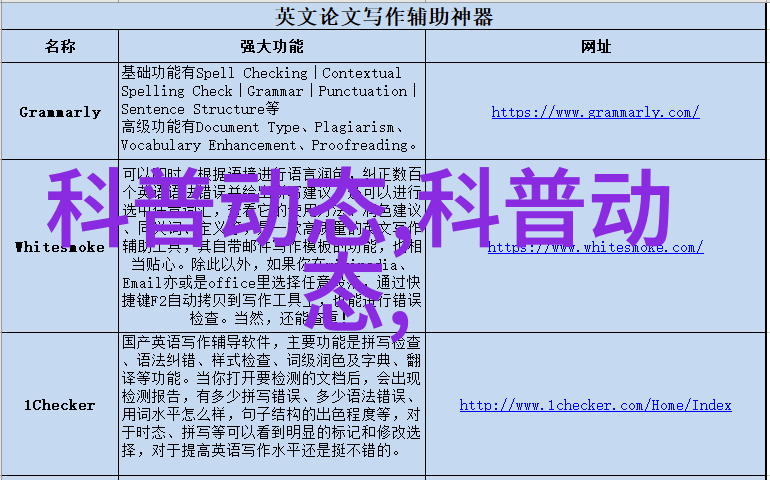
Task: Select the 网址 header cell
Action: pos(595,46)
